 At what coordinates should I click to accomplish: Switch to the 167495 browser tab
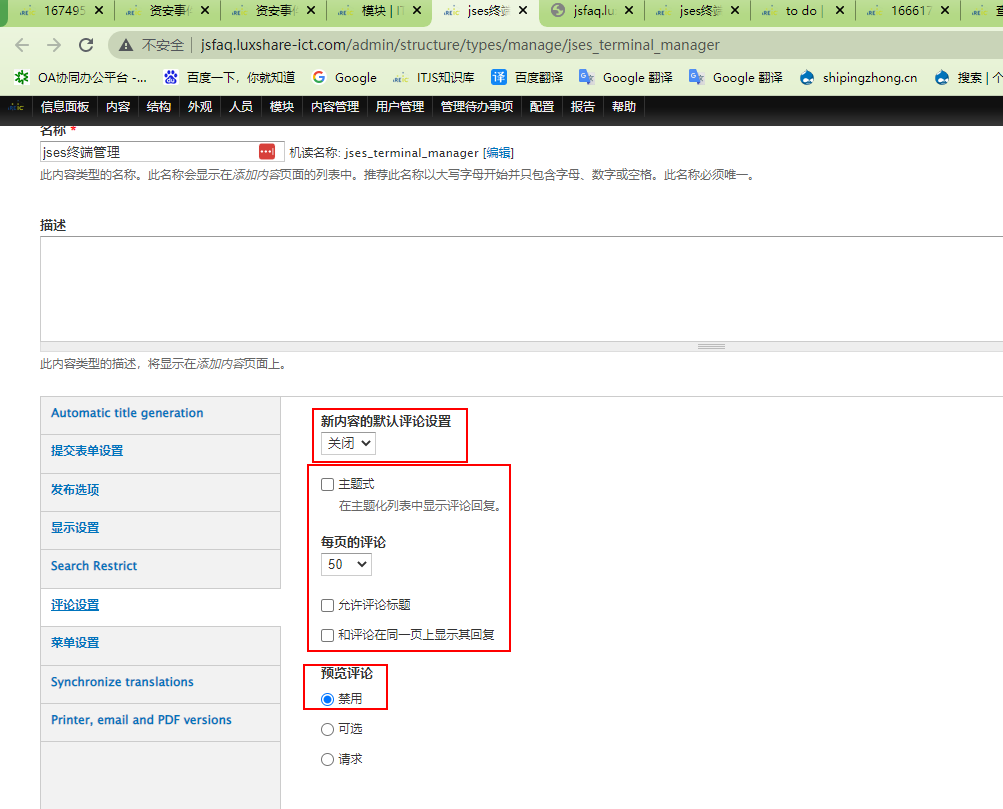[x=61, y=10]
